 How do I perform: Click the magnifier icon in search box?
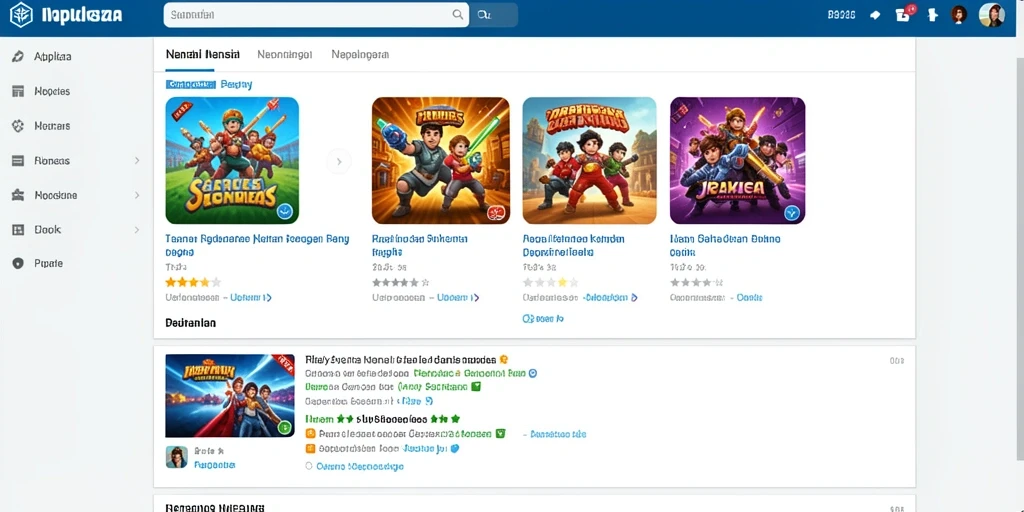(458, 14)
